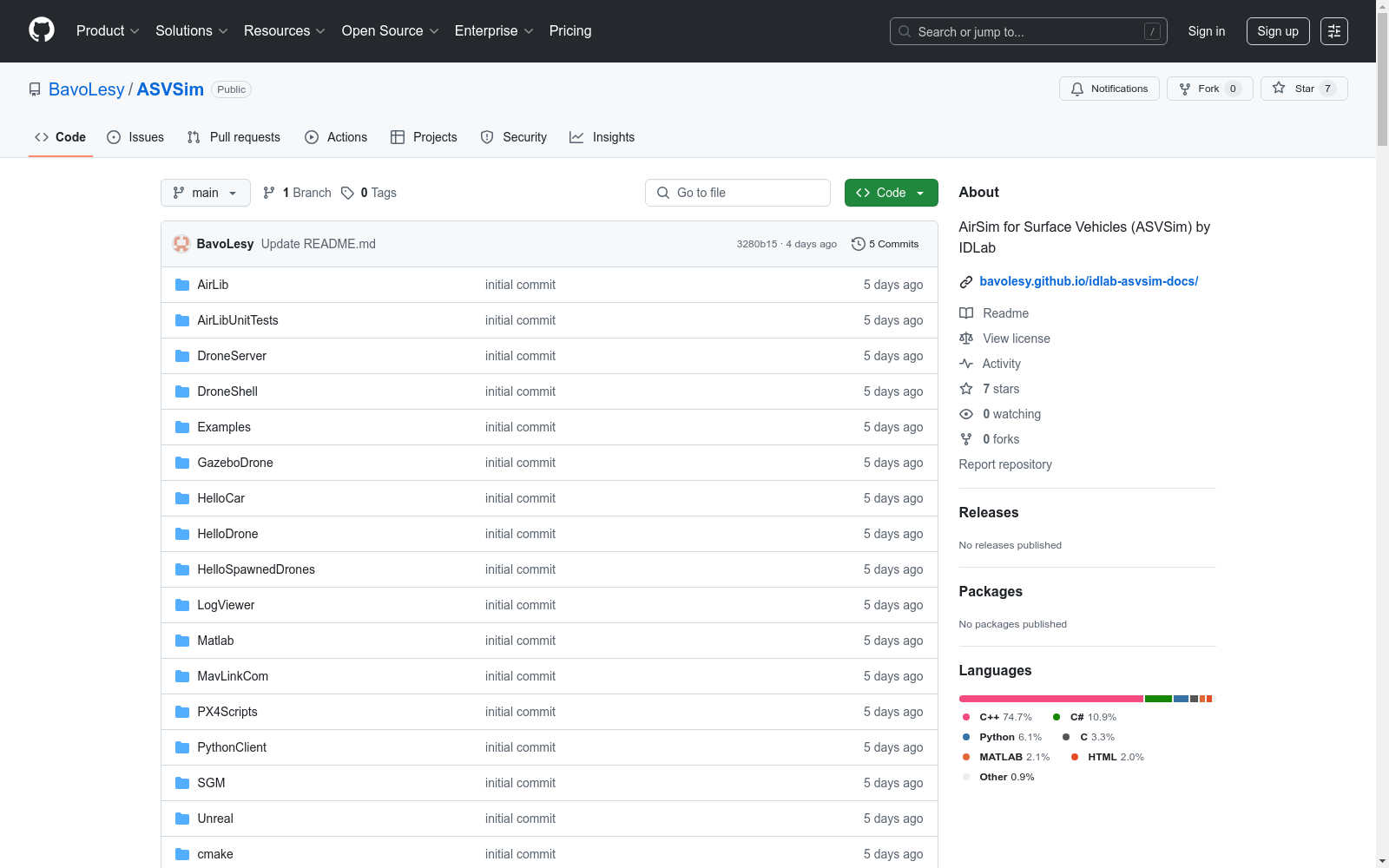Click the Matlab folder icon
Image resolution: width=1389 pixels, height=868 pixels.
click(182, 641)
